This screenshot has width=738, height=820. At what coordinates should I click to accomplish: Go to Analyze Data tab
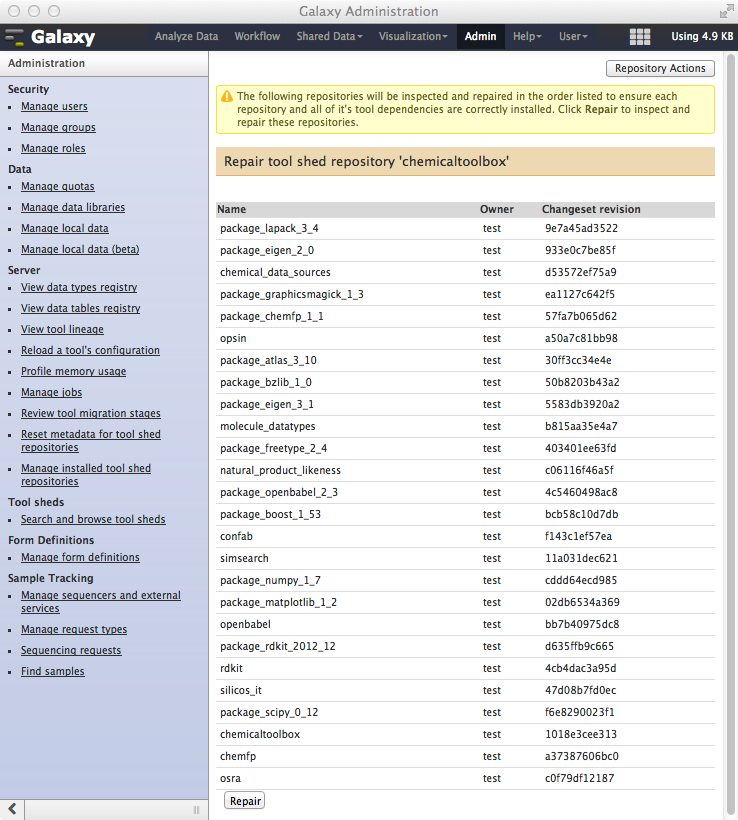point(186,37)
